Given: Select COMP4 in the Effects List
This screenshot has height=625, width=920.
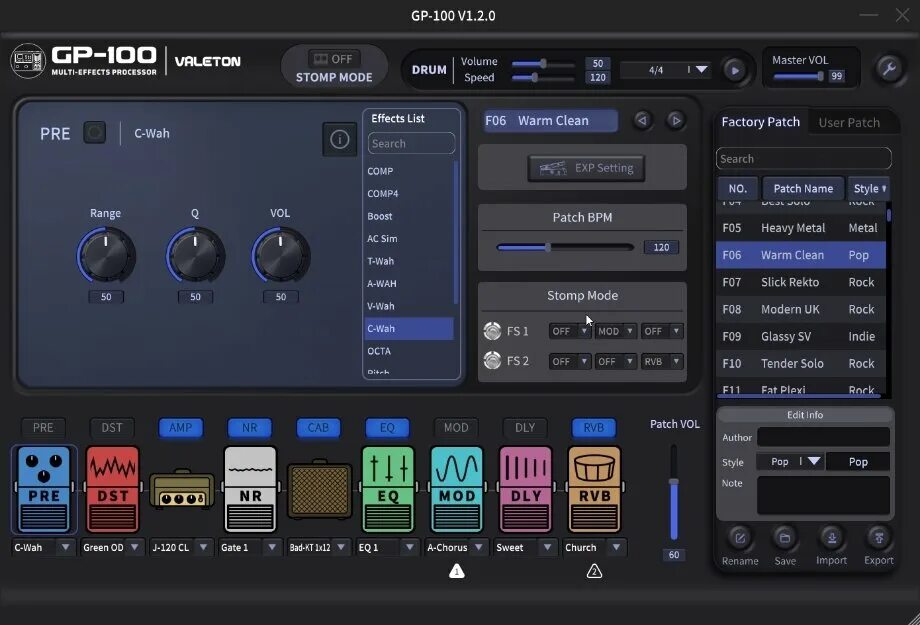Looking at the screenshot, I should 408,194.
